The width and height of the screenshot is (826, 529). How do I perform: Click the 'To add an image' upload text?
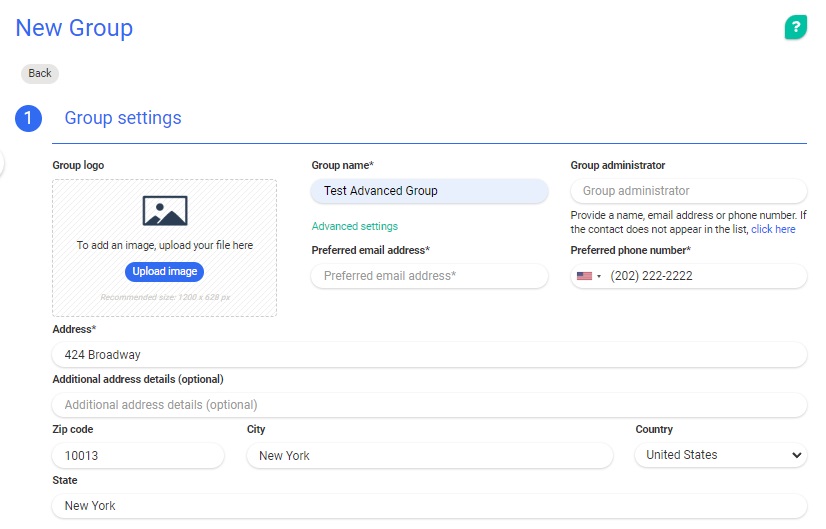[165, 245]
